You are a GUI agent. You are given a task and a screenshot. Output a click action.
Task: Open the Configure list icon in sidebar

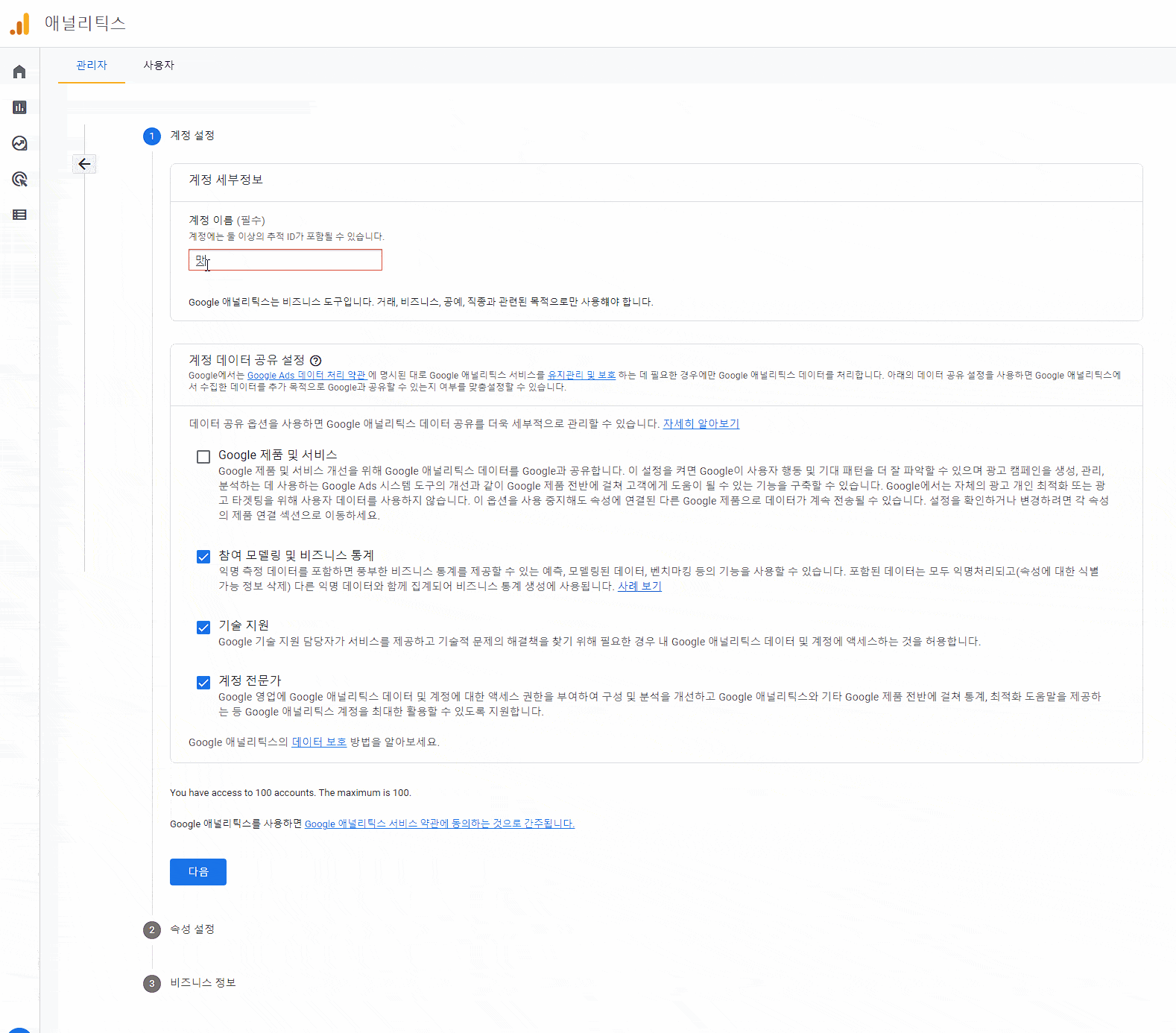pyautogui.click(x=19, y=215)
